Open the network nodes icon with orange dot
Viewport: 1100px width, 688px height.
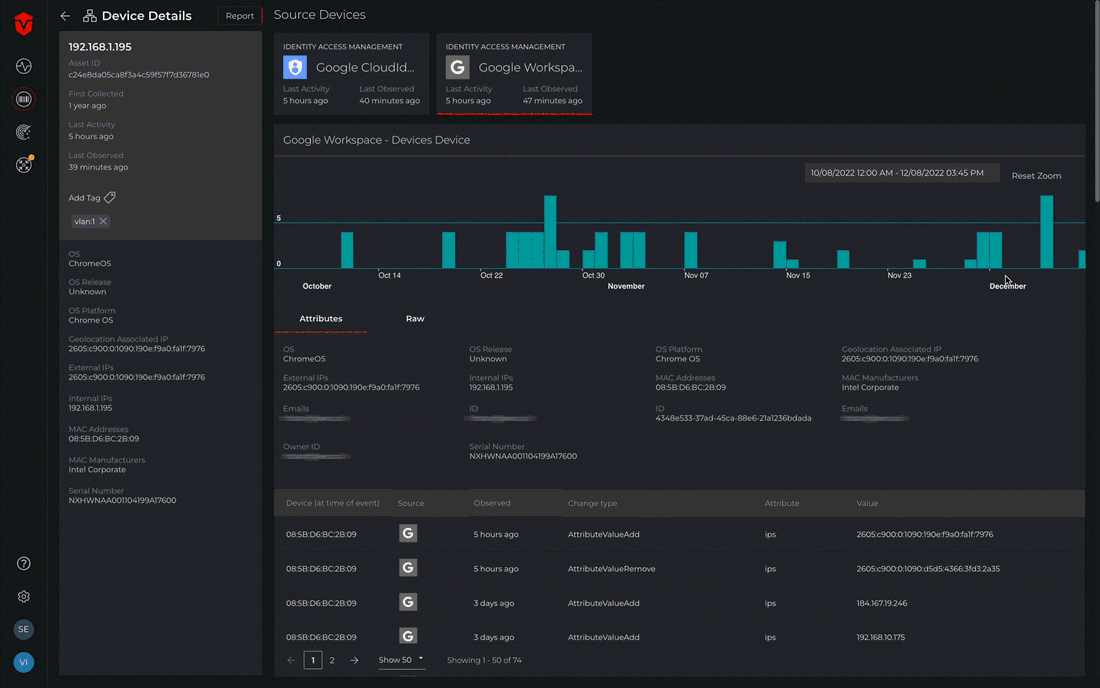tap(24, 165)
